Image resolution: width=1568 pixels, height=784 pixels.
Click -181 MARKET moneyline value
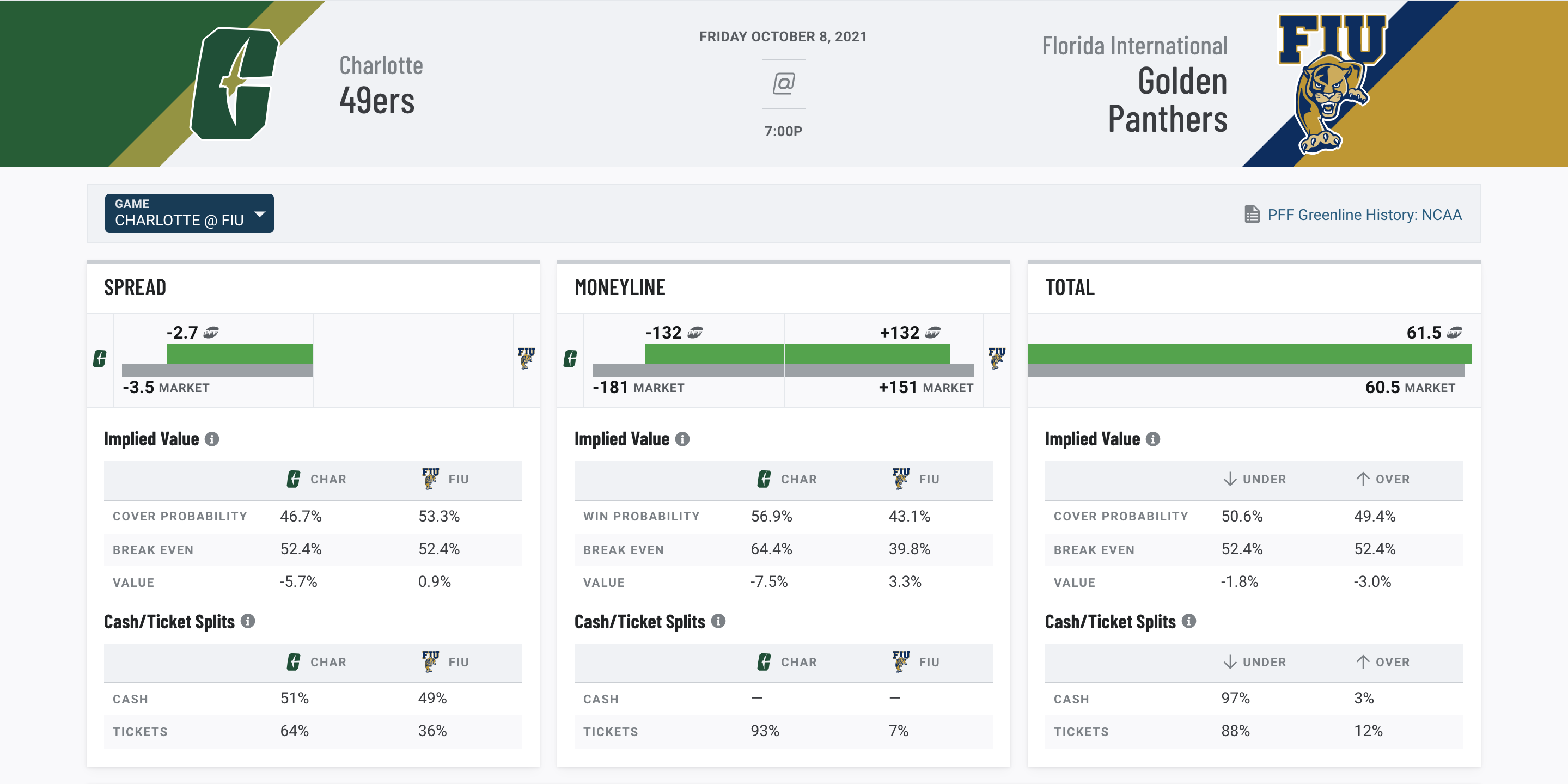point(638,387)
